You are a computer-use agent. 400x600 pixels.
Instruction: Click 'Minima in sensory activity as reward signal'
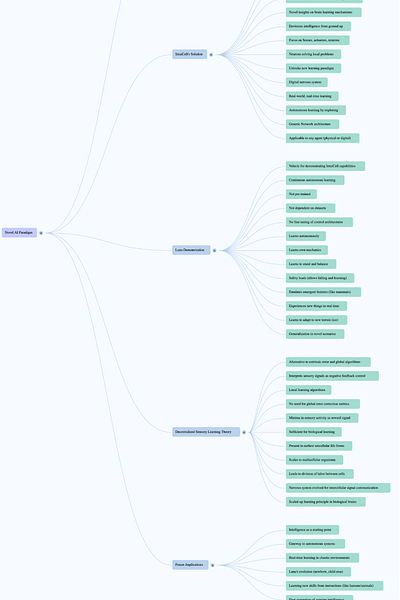(322, 418)
